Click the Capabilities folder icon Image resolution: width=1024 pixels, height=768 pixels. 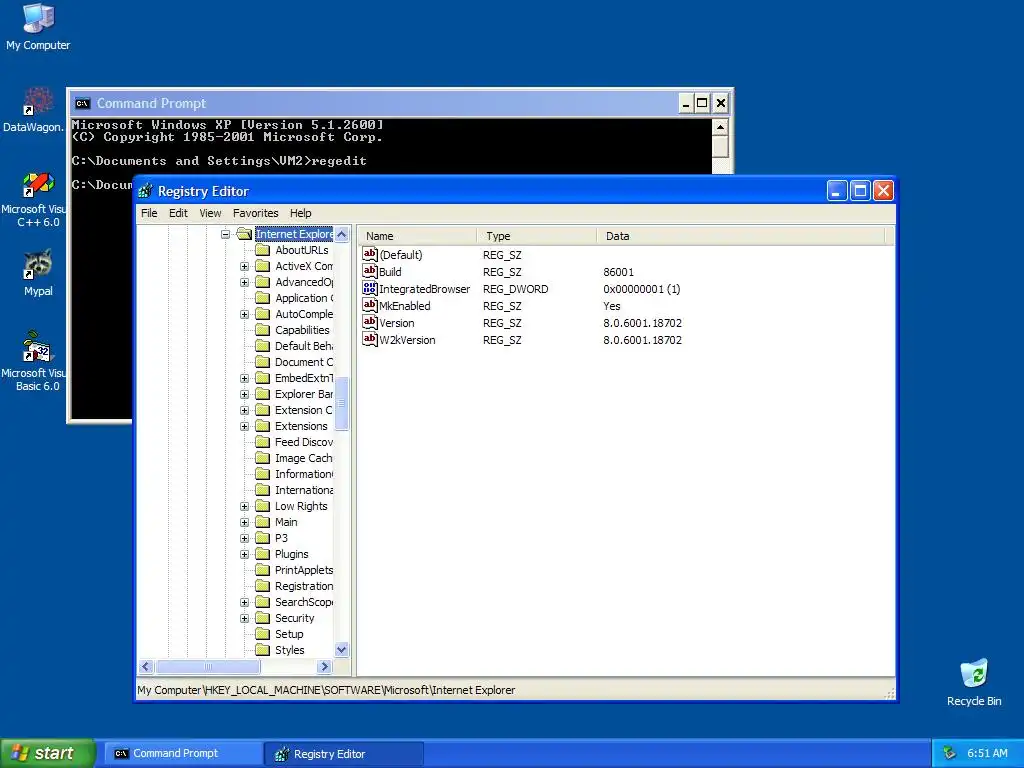point(263,330)
